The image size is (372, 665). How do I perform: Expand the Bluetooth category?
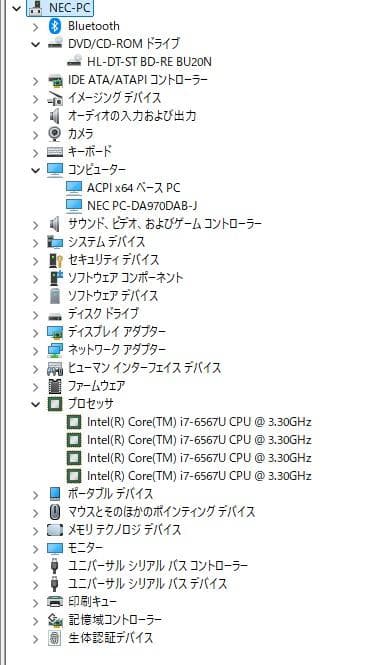[36, 26]
